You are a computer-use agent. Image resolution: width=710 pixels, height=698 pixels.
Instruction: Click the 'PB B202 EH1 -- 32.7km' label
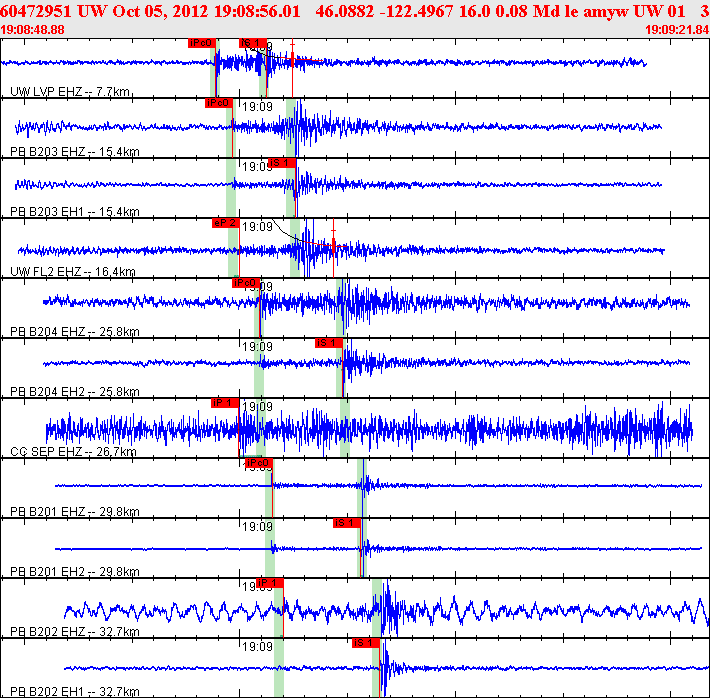pyautogui.click(x=75, y=692)
